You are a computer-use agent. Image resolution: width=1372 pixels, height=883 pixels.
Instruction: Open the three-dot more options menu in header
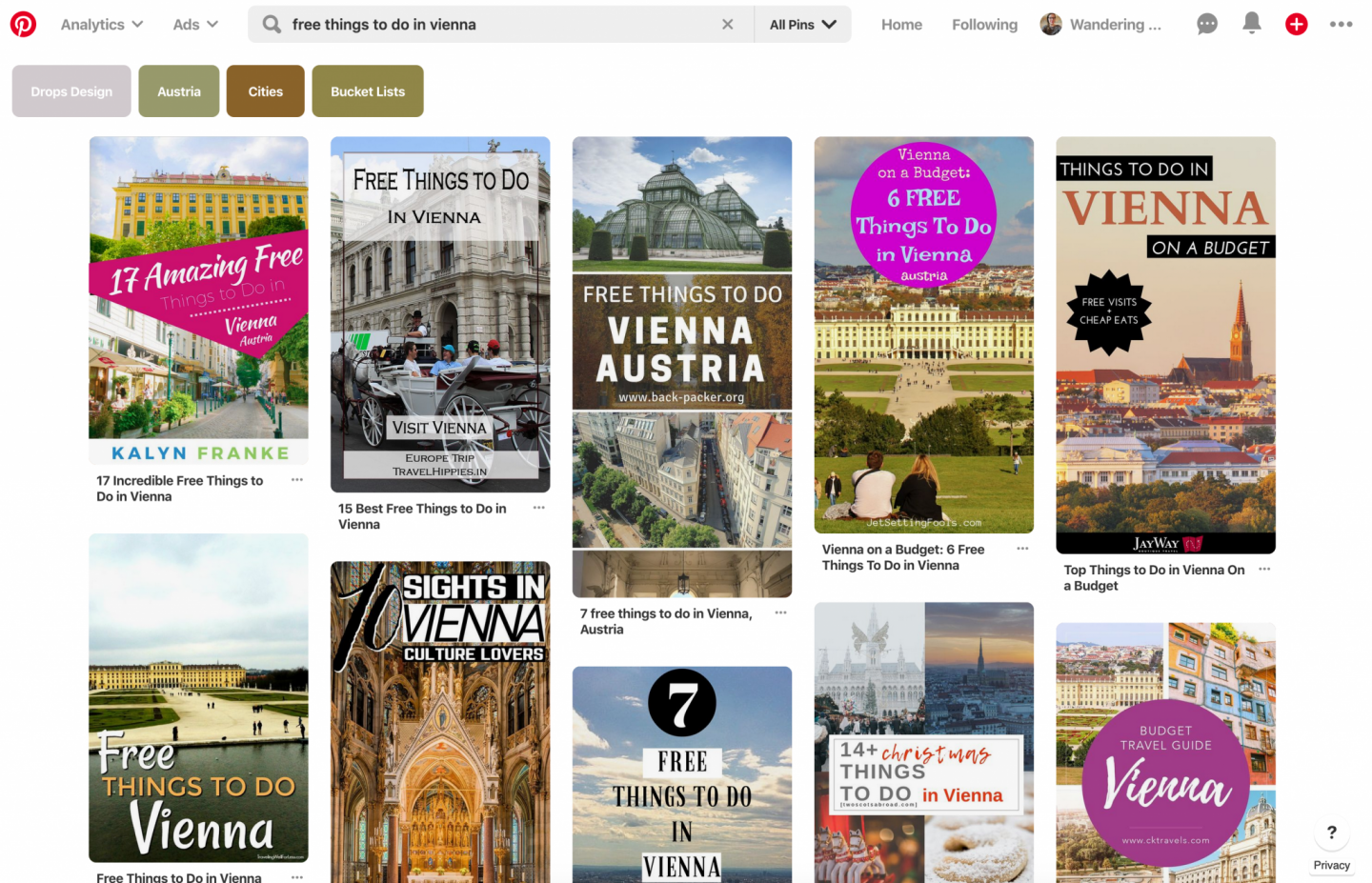1341,24
